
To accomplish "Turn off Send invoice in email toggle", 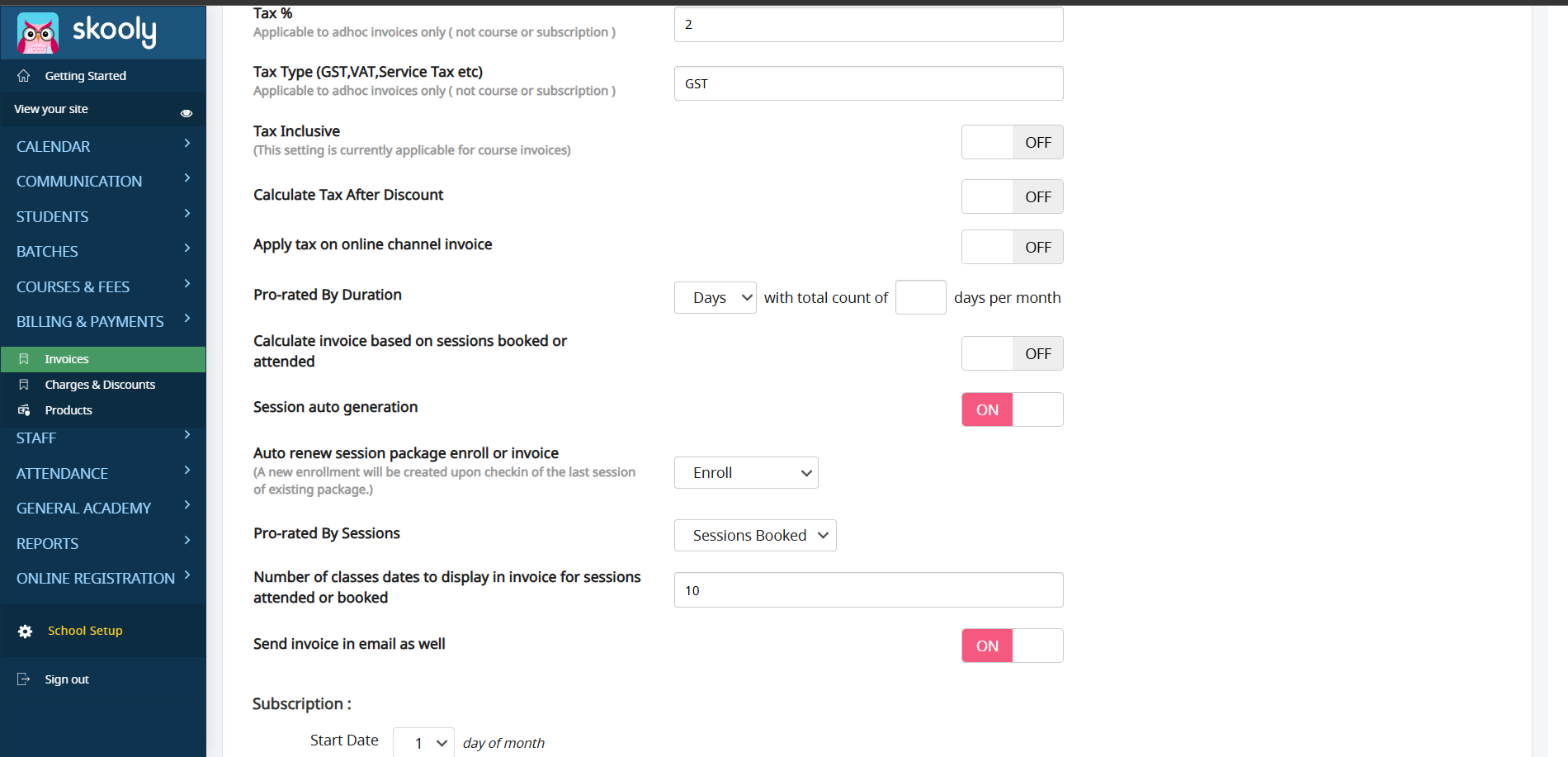I will coord(1012,646).
